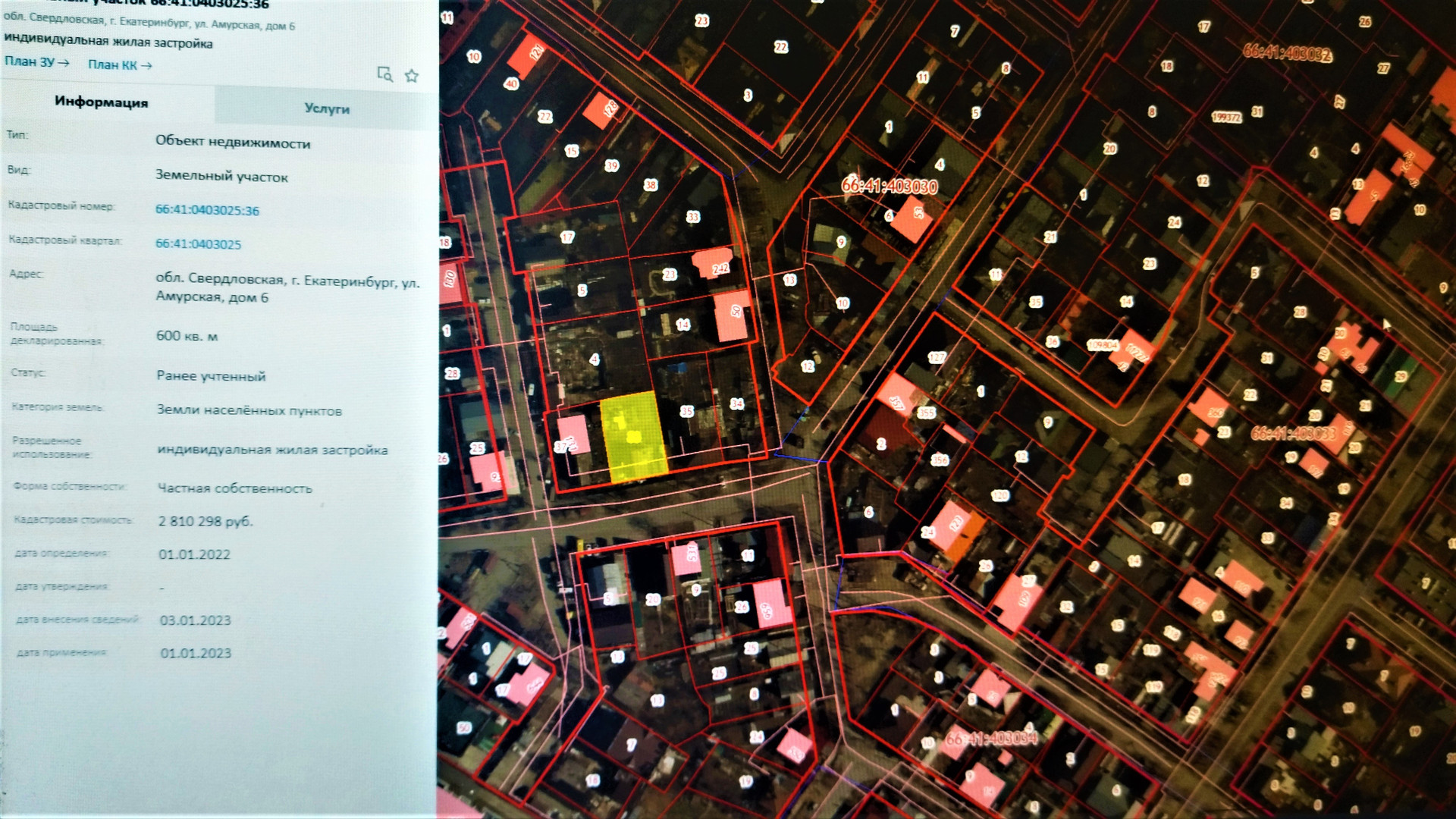Click the zoom-to-object magnifier icon
1456x819 pixels.
[384, 74]
